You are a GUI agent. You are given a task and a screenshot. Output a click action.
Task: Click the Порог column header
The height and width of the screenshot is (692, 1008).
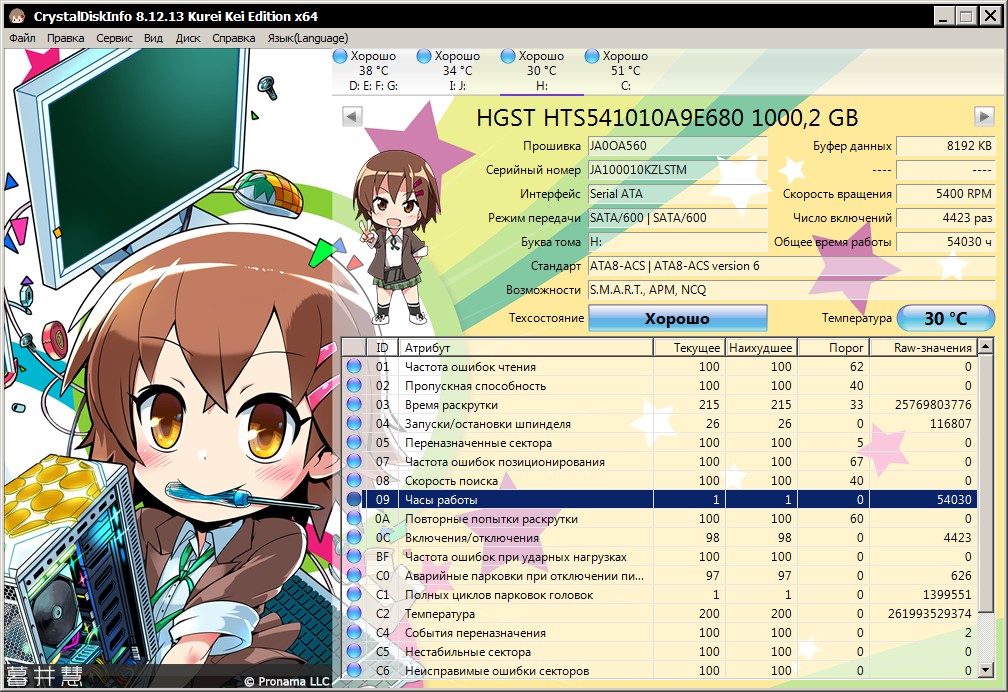click(834, 348)
